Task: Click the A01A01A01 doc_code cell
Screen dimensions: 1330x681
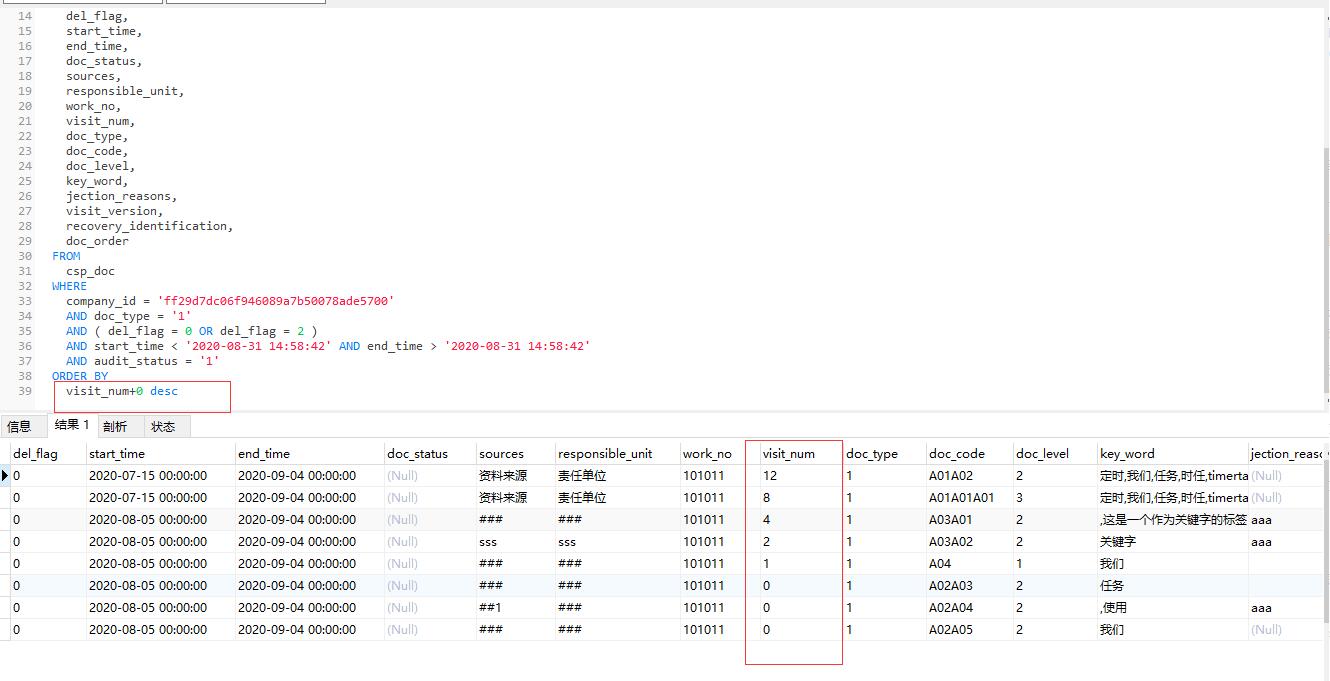Action: click(961, 498)
